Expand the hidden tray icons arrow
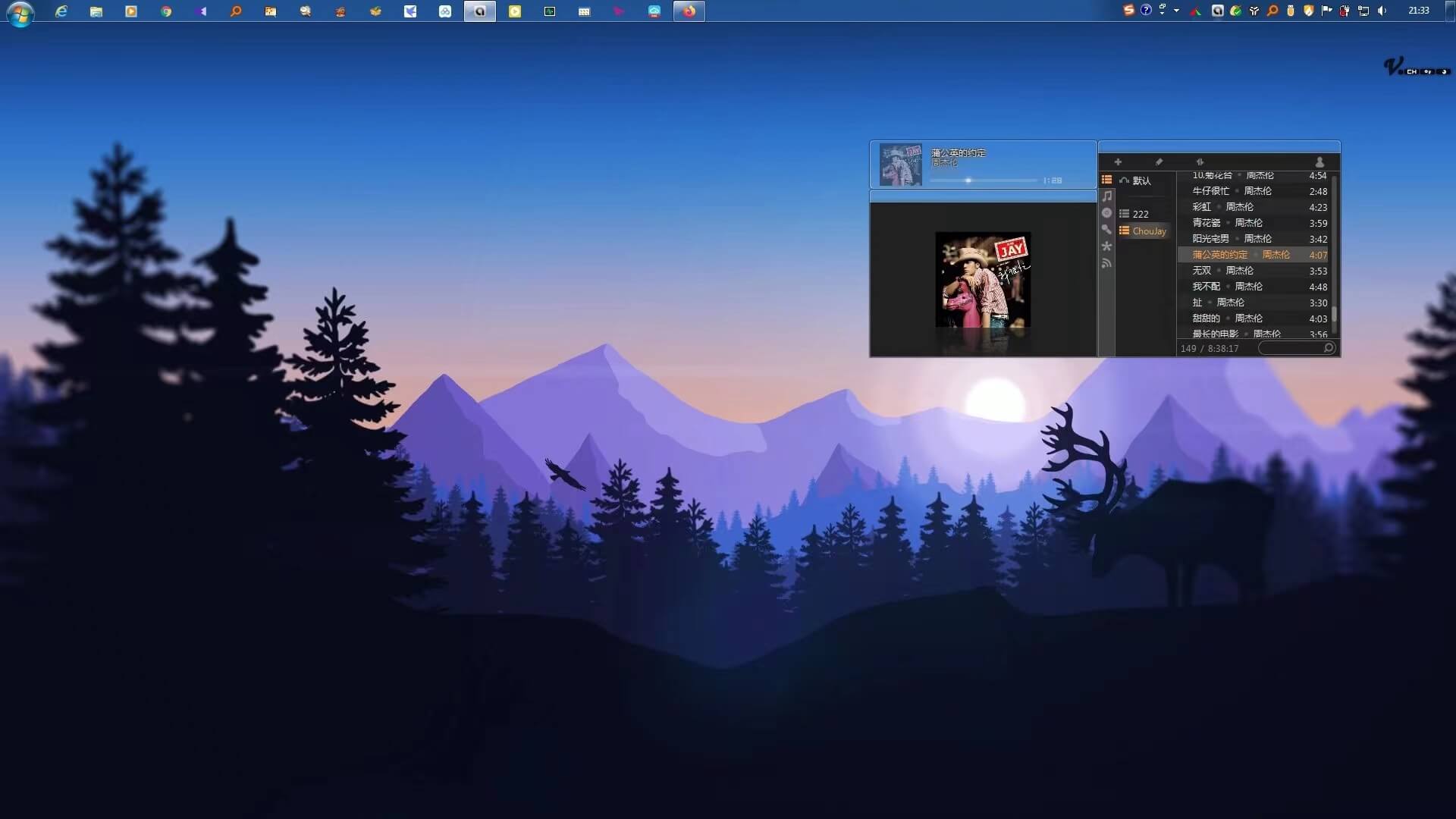1456x819 pixels. (x=1176, y=11)
